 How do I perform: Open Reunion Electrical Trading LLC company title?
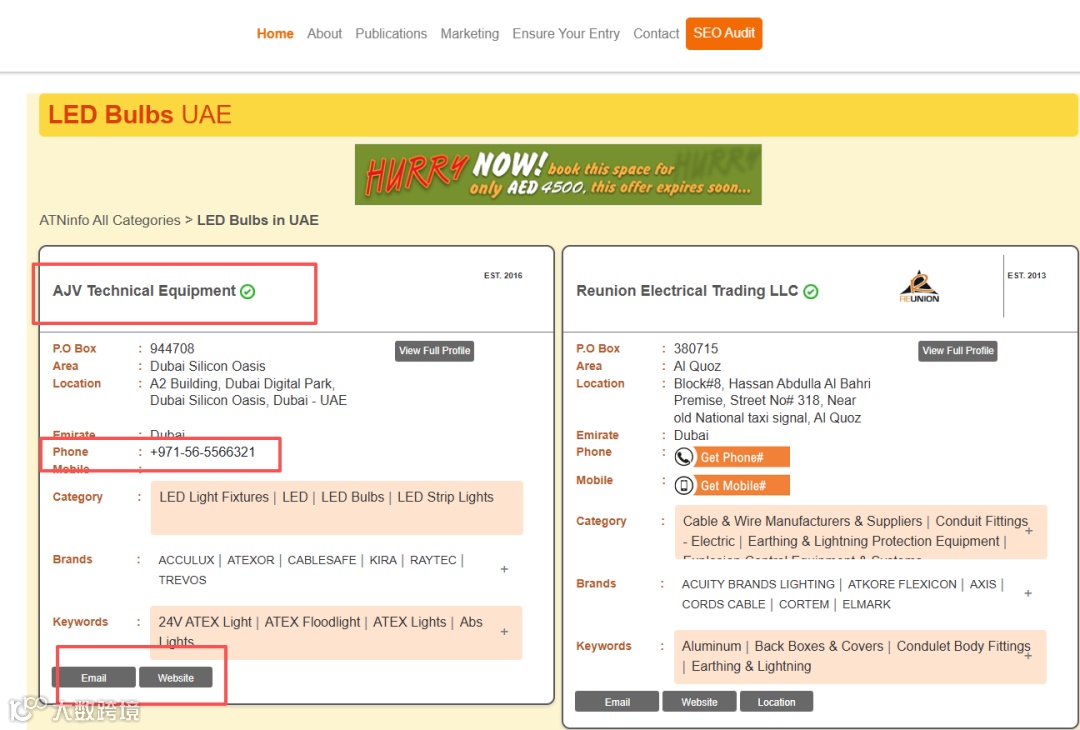click(x=687, y=291)
